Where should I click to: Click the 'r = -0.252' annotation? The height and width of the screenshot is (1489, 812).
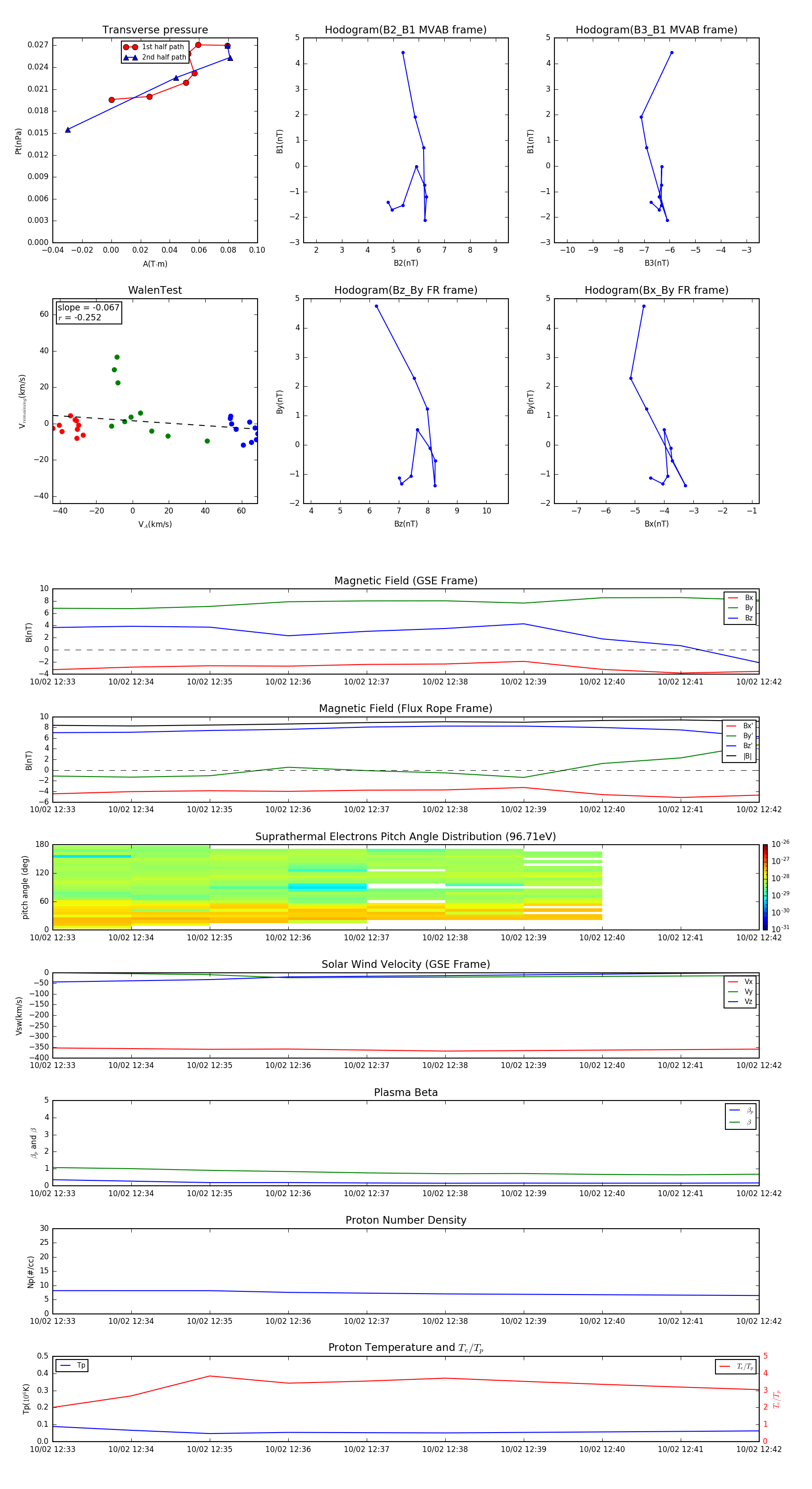point(80,317)
